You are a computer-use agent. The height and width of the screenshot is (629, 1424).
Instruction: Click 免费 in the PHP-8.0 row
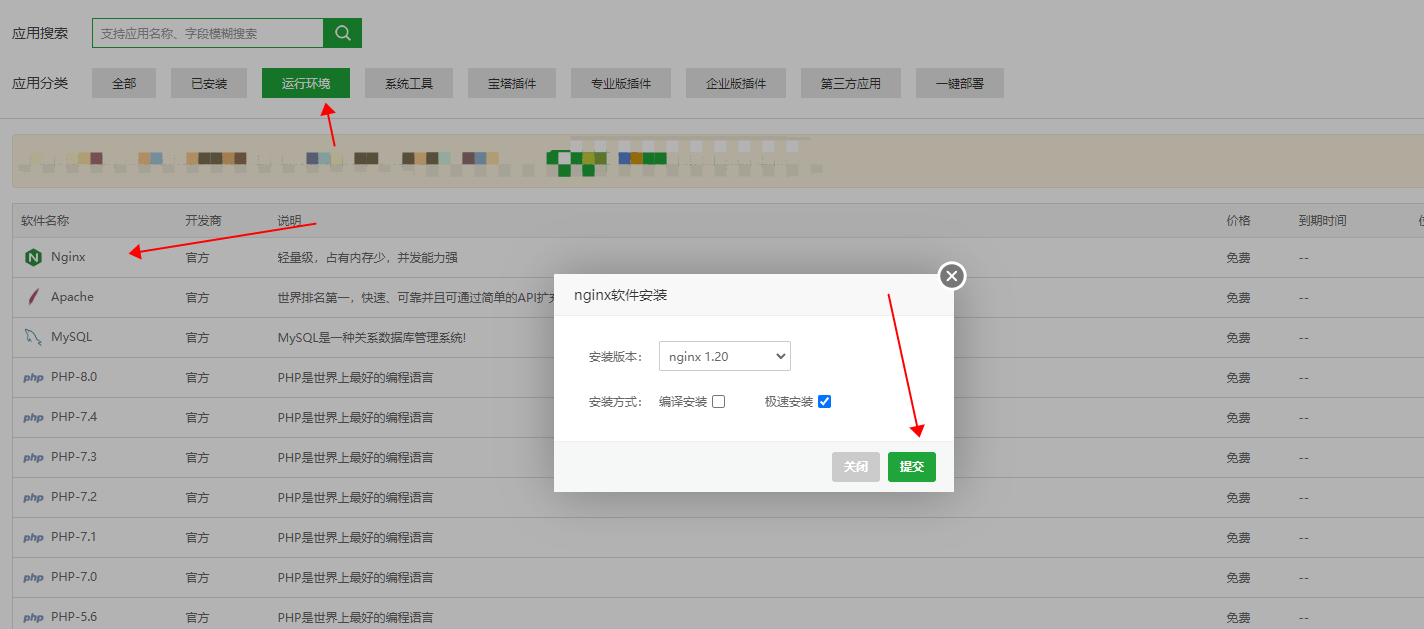[1238, 378]
